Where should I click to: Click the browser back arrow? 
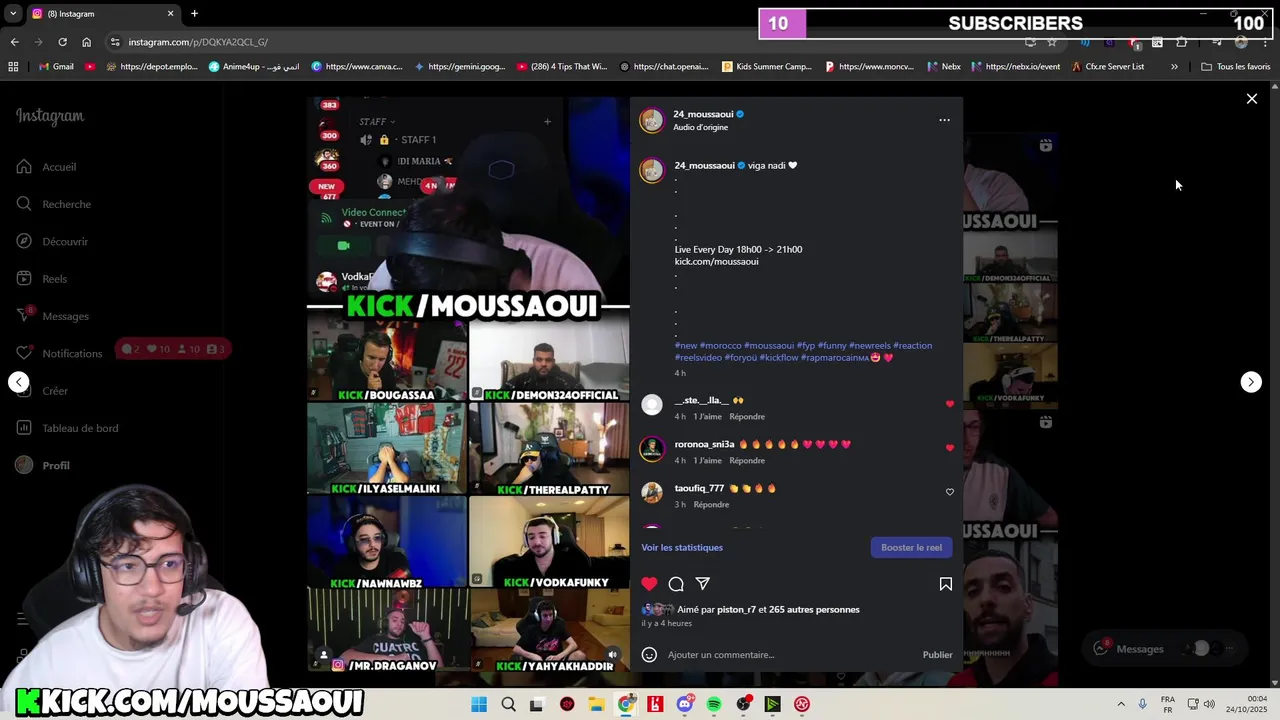(x=14, y=42)
